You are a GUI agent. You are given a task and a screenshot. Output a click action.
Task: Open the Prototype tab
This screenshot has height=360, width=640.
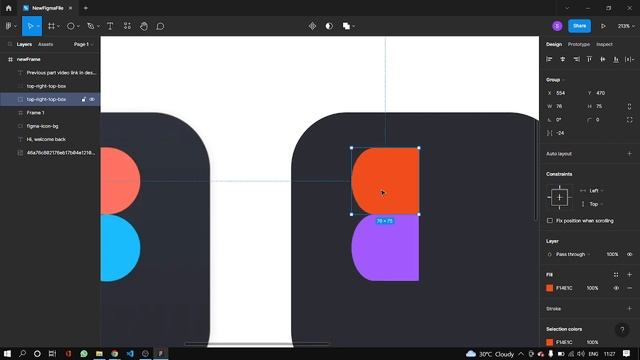[x=579, y=44]
